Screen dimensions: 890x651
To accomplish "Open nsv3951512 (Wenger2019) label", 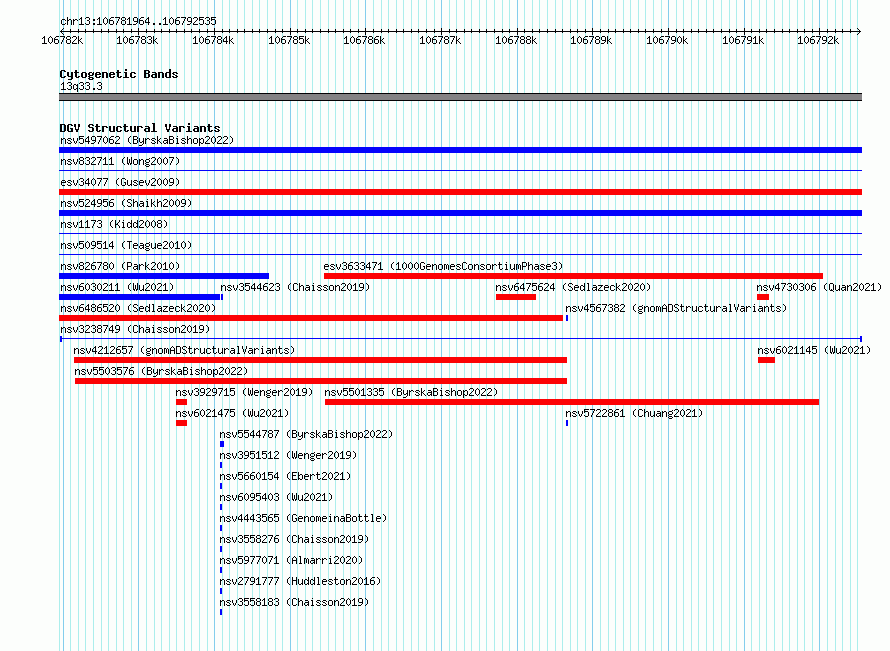I will tap(288, 455).
